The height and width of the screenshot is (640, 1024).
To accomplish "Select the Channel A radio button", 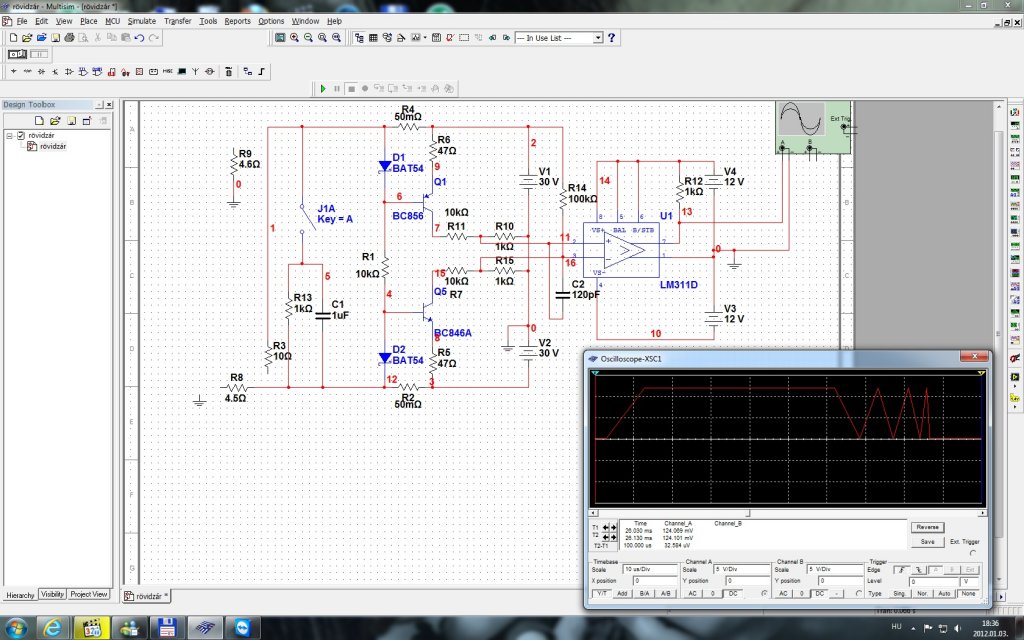I will 765,593.
